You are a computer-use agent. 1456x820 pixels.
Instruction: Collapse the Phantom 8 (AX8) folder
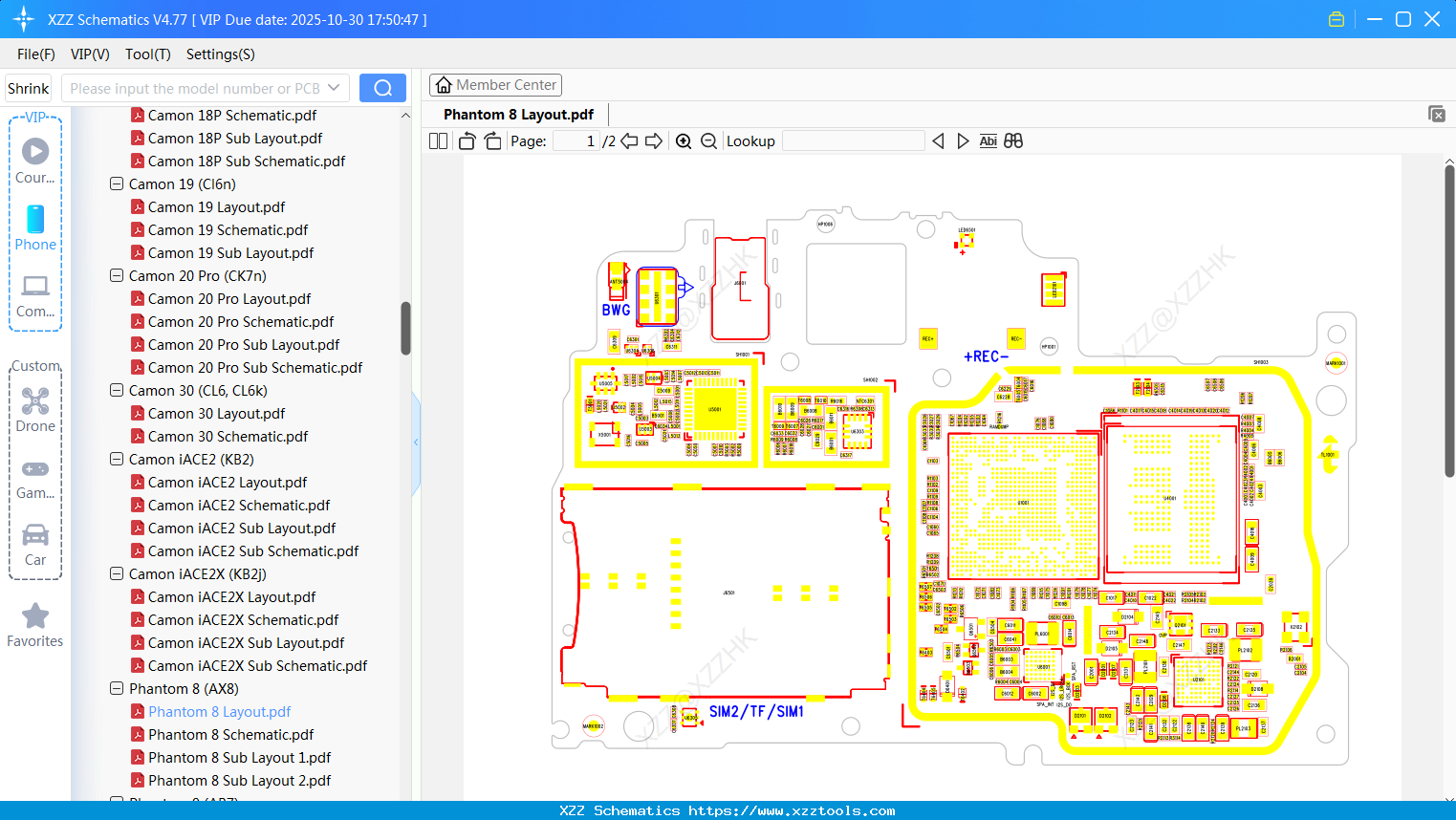(x=117, y=688)
